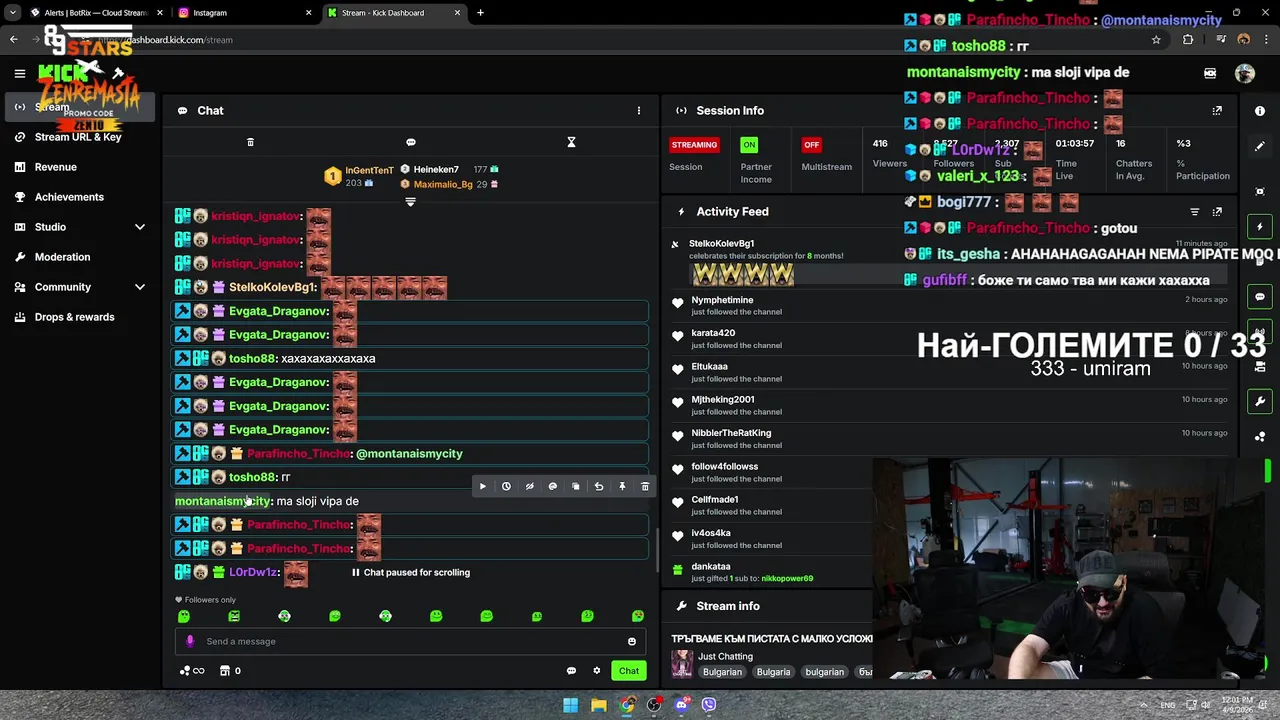This screenshot has width=1280, height=720.
Task: Open the hamburger menu in the dashboard header
Action: [19, 73]
